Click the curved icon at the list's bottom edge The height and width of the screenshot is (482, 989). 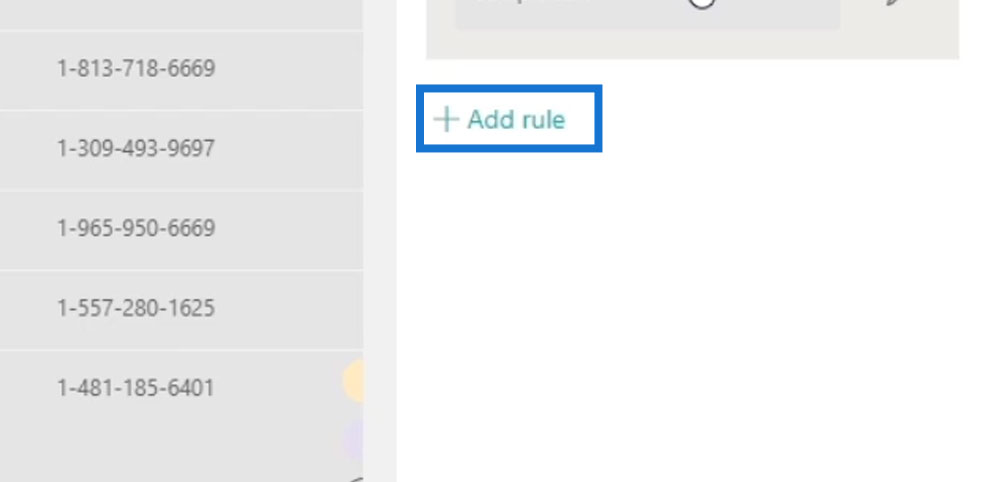click(356, 479)
